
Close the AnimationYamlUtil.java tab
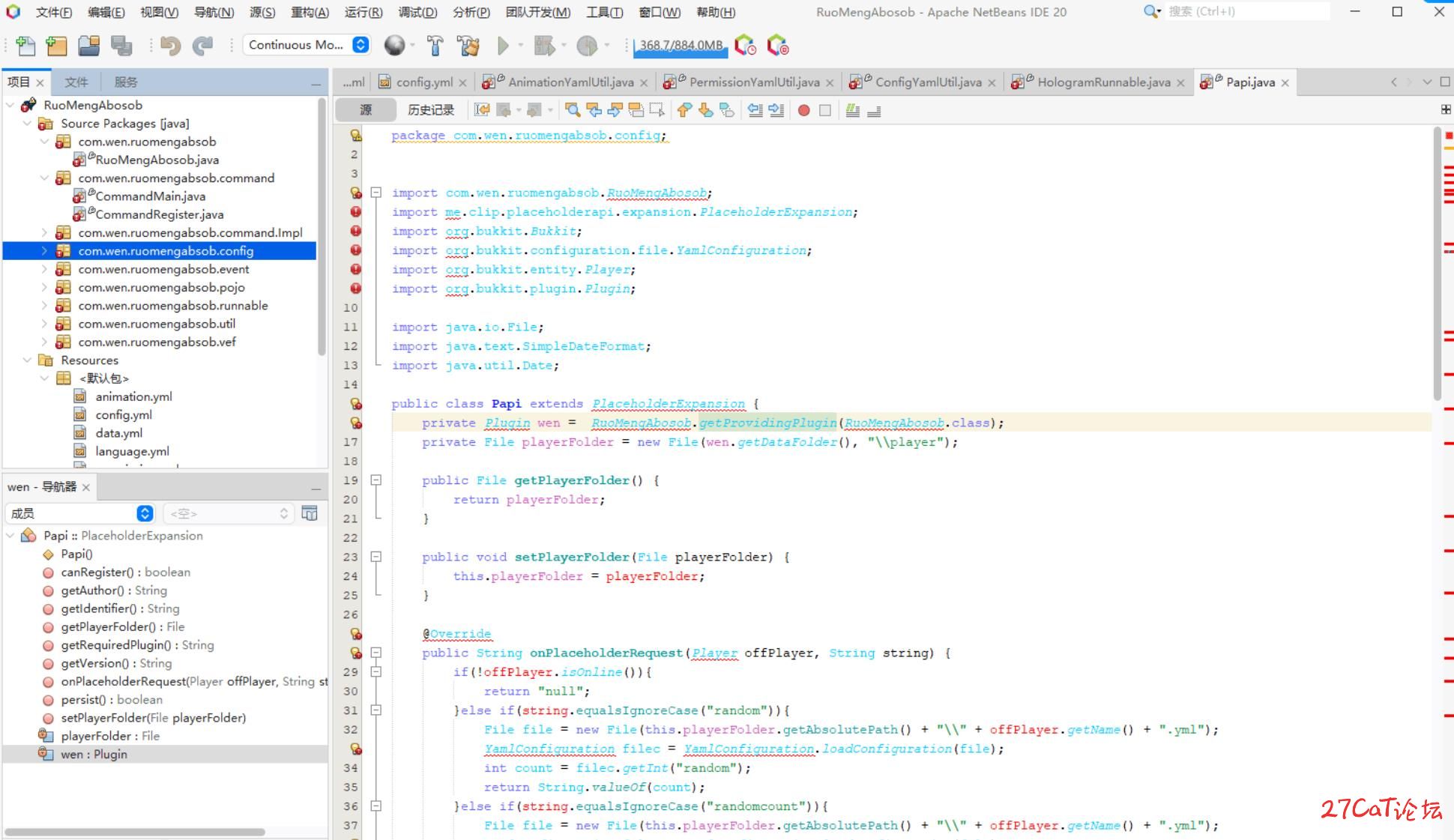[645, 83]
